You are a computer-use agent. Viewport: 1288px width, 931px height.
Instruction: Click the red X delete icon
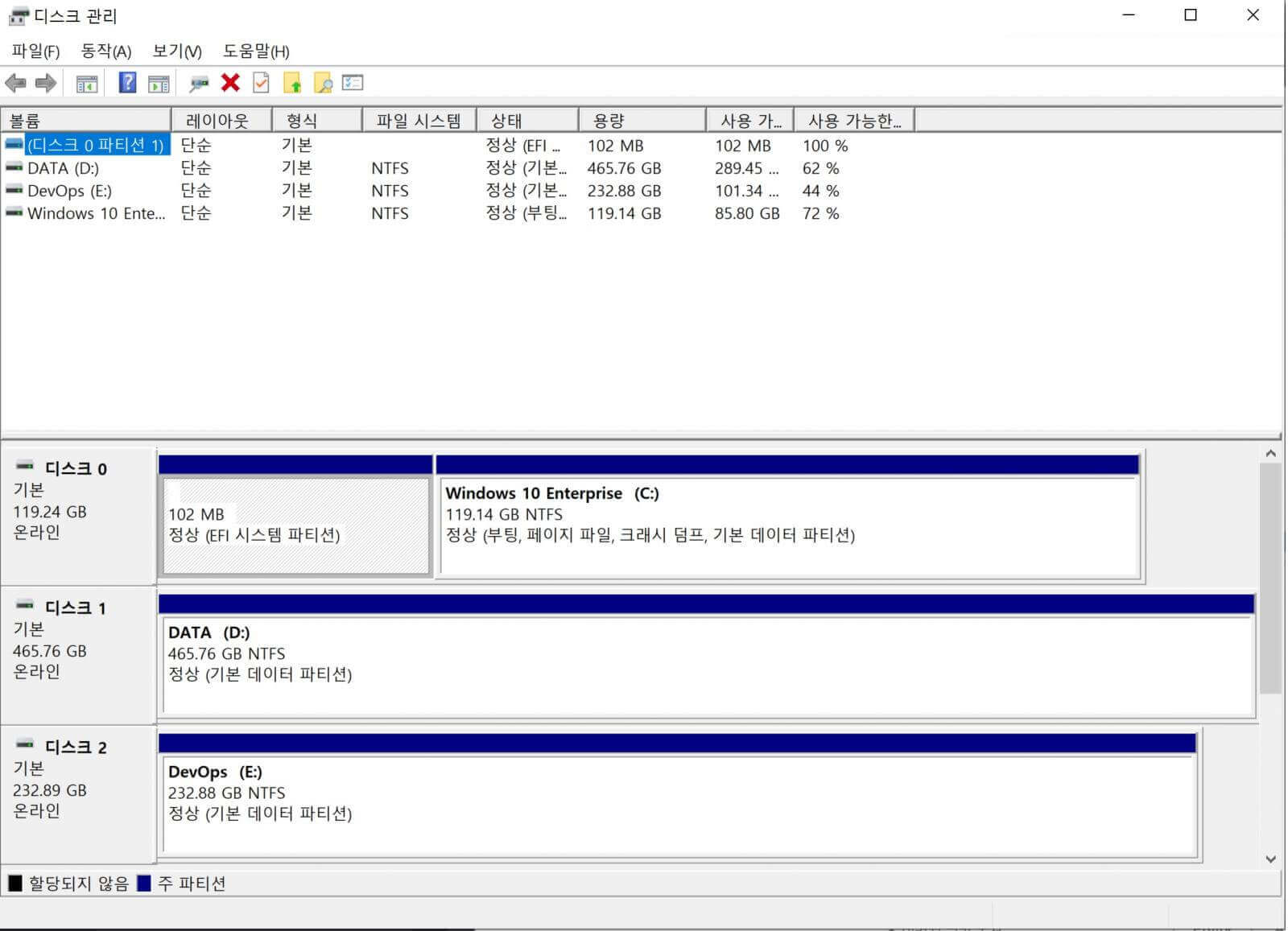click(230, 82)
